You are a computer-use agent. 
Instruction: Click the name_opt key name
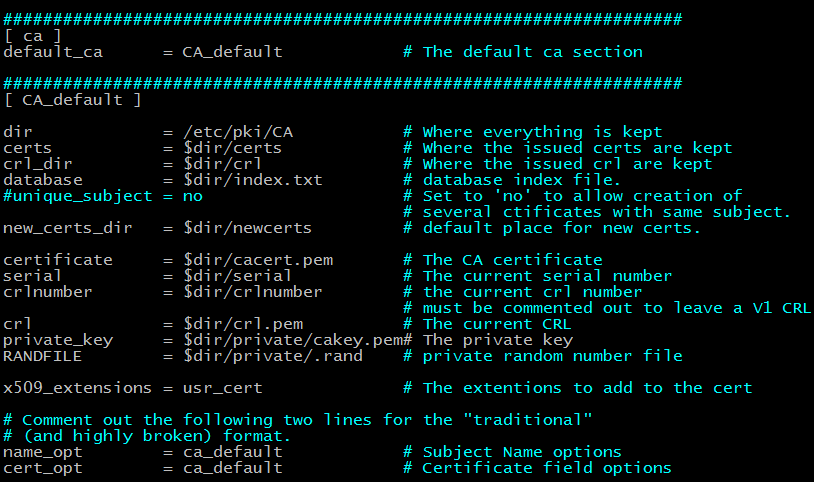click(x=43, y=452)
